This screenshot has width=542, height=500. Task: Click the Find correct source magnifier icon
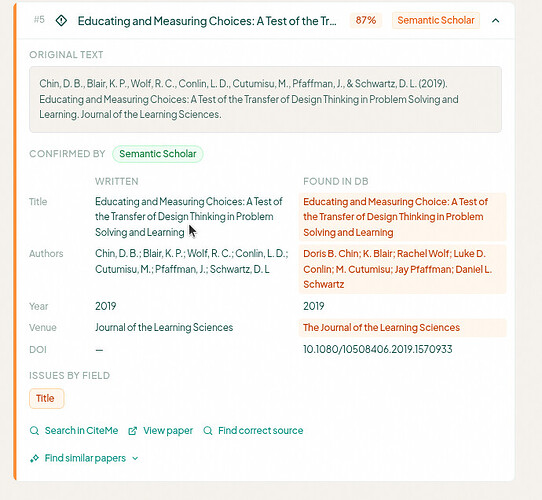coord(208,431)
